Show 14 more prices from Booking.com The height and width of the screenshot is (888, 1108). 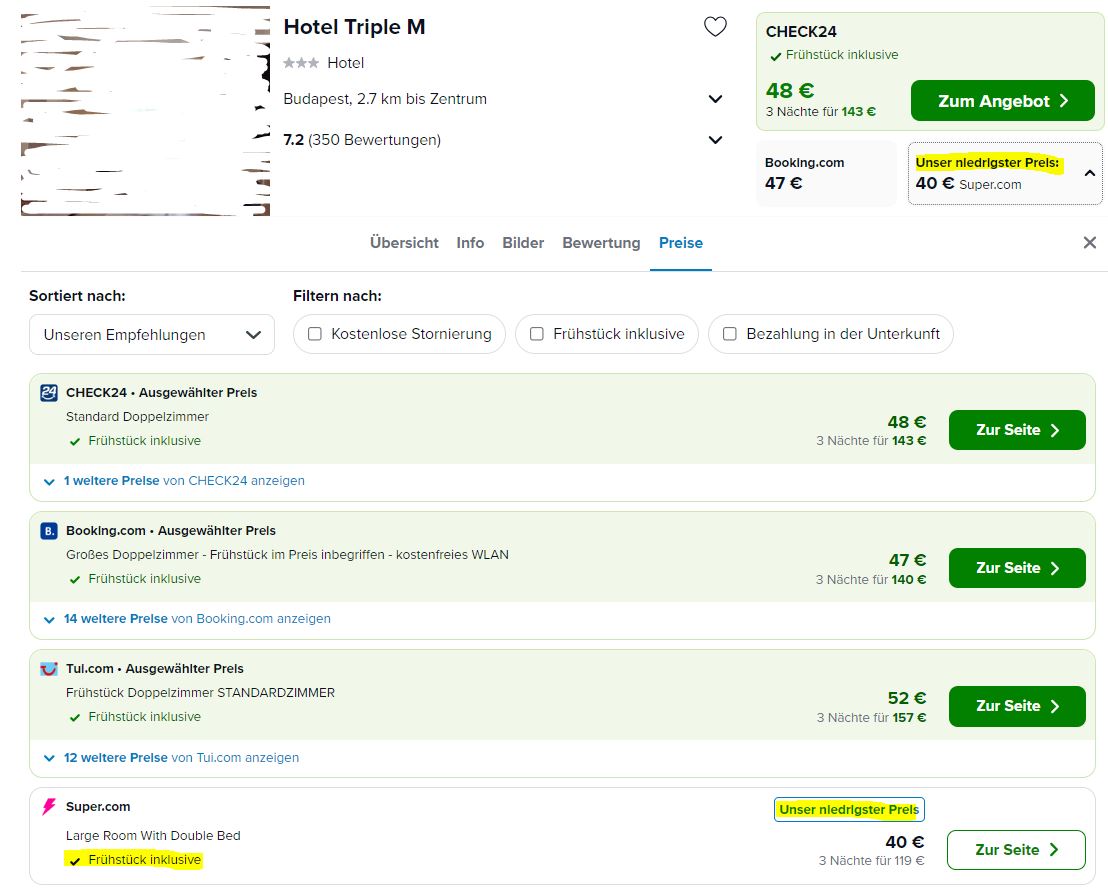(188, 619)
